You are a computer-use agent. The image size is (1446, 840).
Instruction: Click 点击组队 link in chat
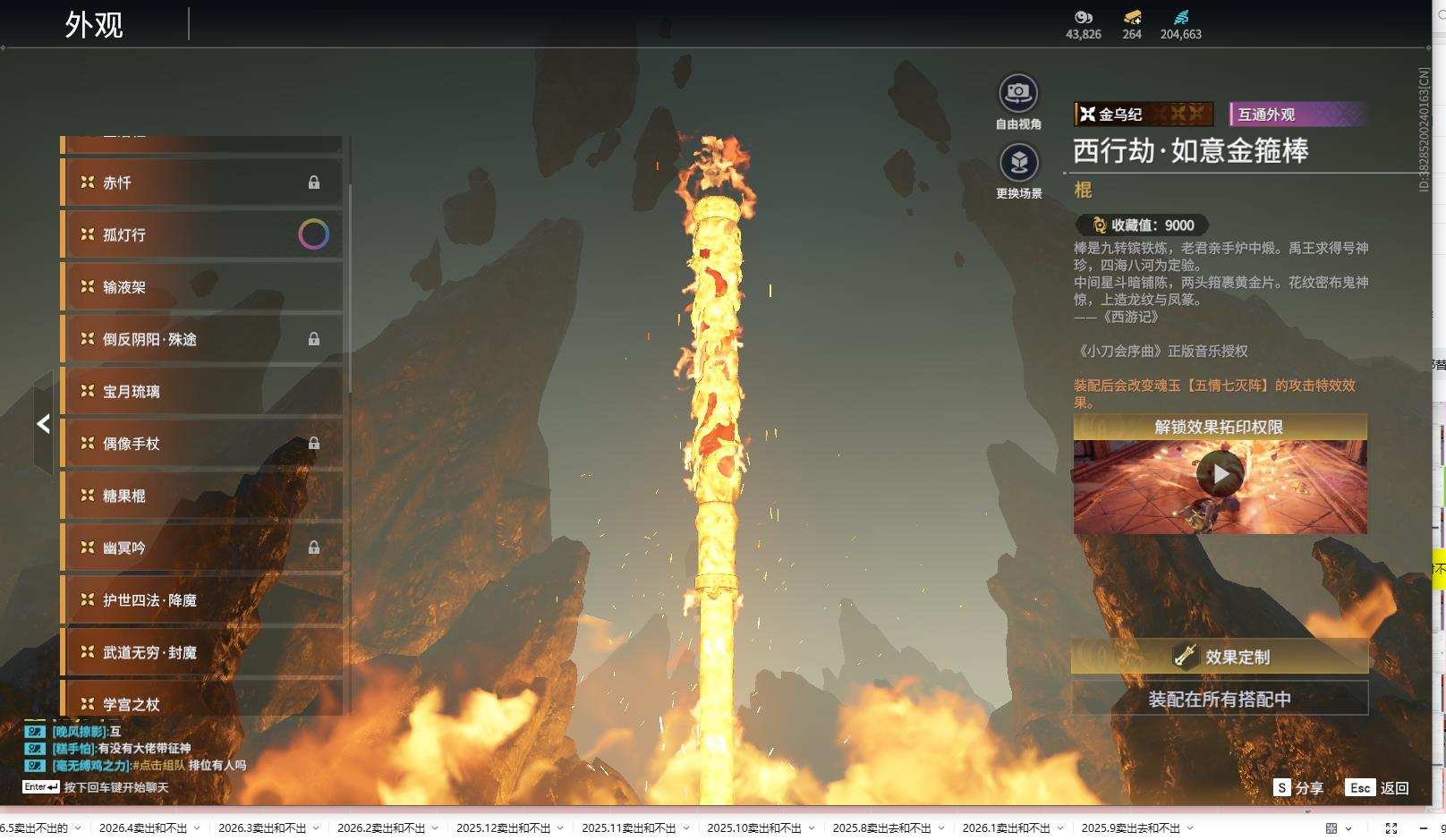[160, 765]
